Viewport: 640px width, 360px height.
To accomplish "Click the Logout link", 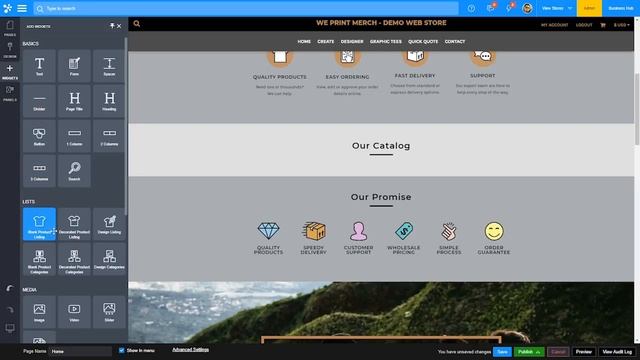I will coord(584,25).
